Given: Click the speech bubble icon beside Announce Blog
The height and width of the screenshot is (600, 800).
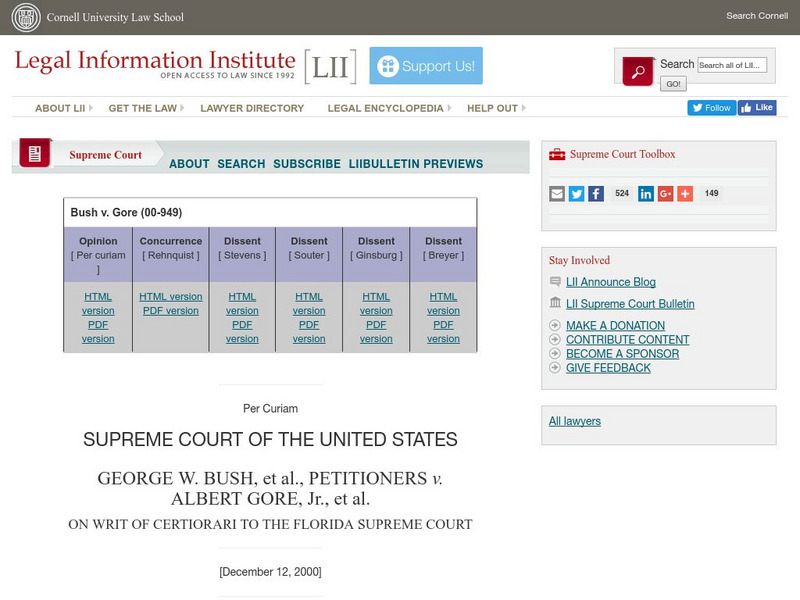Looking at the screenshot, I should pos(555,282).
